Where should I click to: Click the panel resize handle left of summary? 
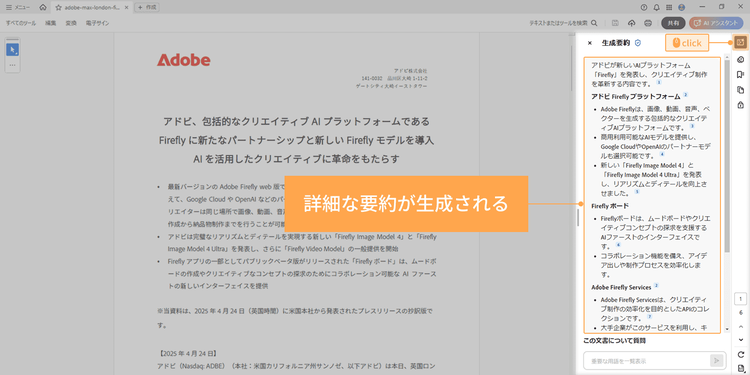578,218
